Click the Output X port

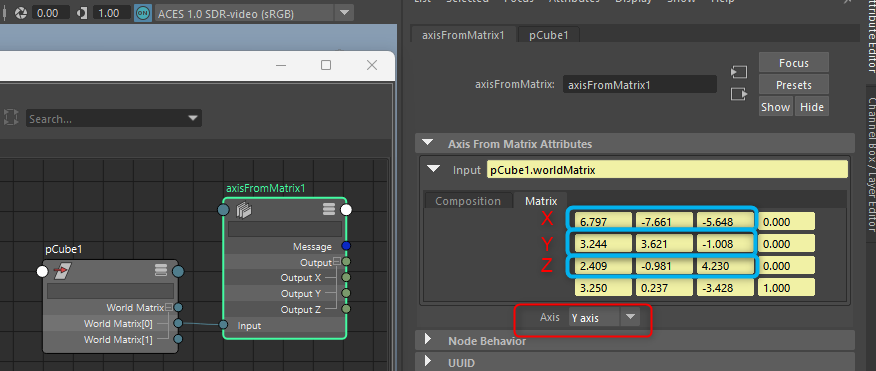pyautogui.click(x=346, y=277)
